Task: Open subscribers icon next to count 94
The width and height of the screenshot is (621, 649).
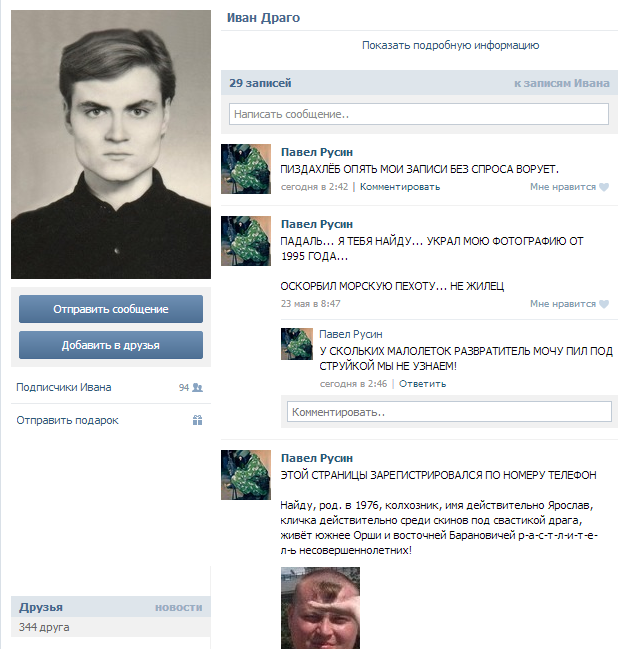Action: (x=197, y=388)
